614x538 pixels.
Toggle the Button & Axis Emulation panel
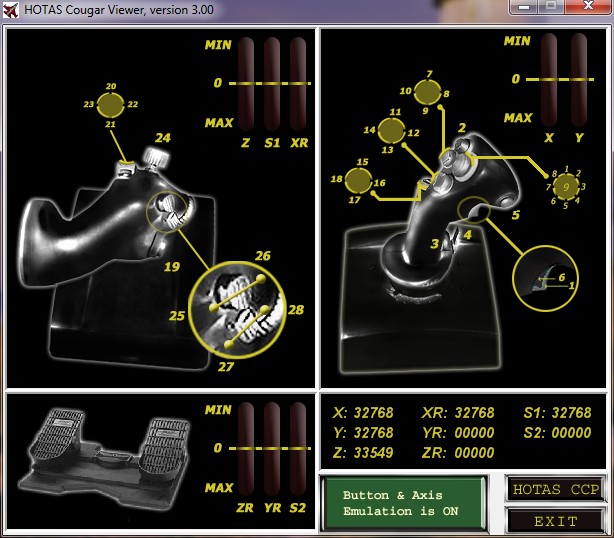pyautogui.click(x=403, y=503)
